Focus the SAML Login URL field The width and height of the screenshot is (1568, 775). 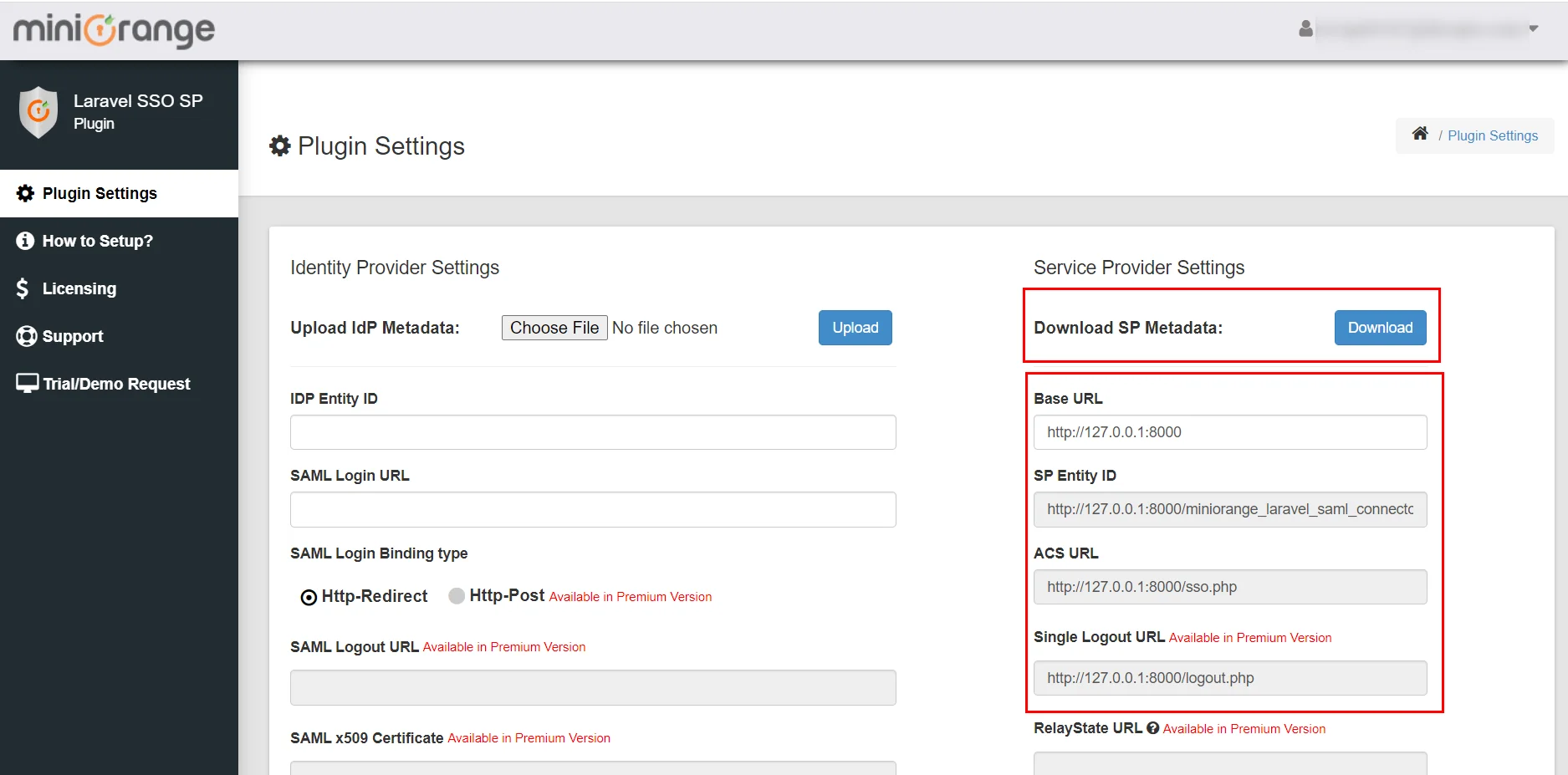point(593,509)
